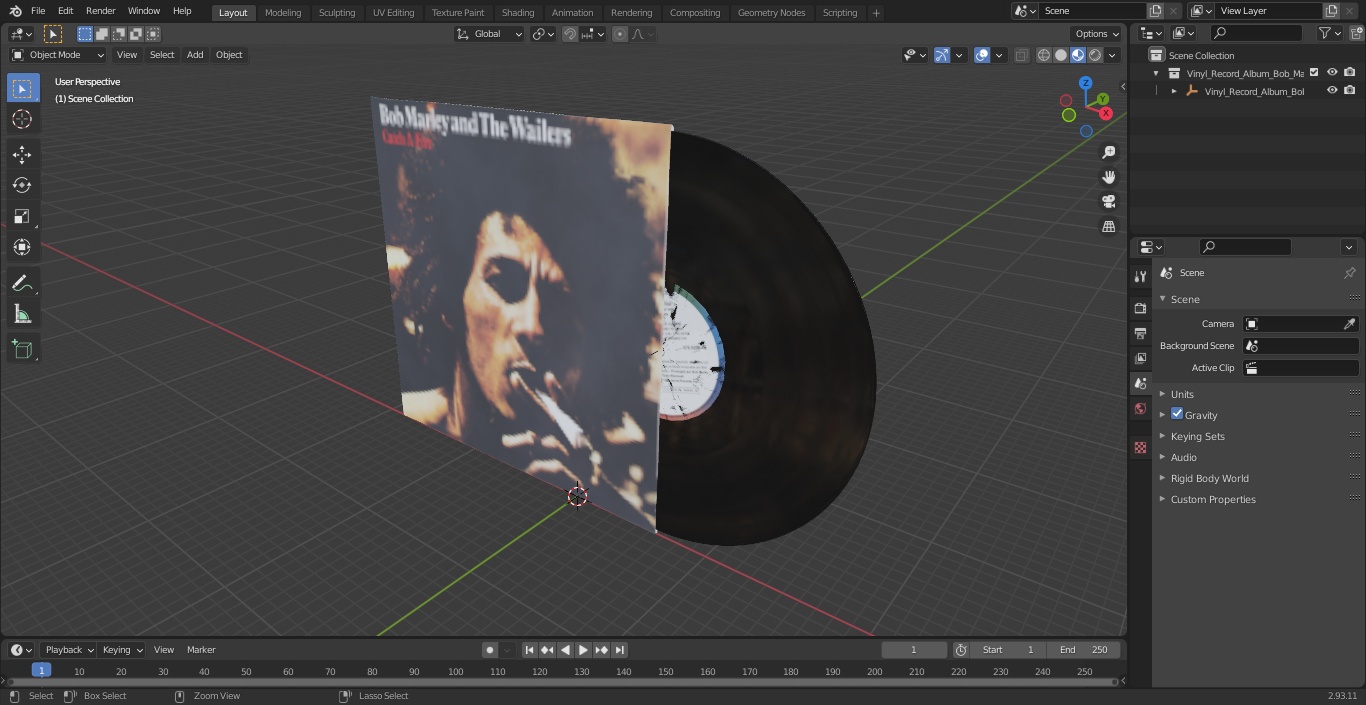Exclude Vinyl_Record_Album_Bob_Ma collection checkbox

point(1314,73)
